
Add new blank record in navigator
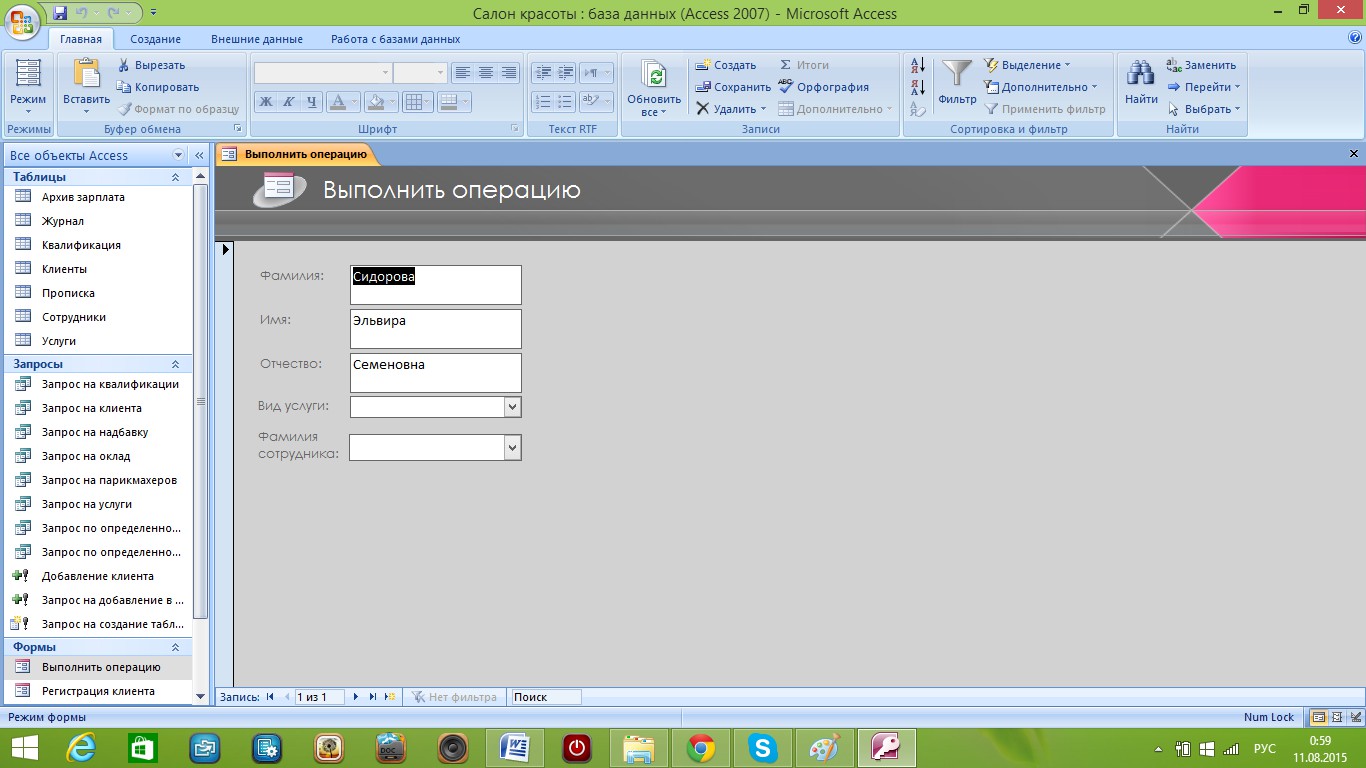[390, 697]
